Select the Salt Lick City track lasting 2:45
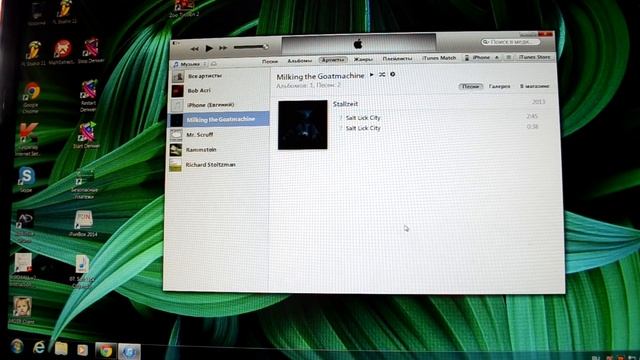Image resolution: width=640 pixels, height=360 pixels. click(439, 118)
